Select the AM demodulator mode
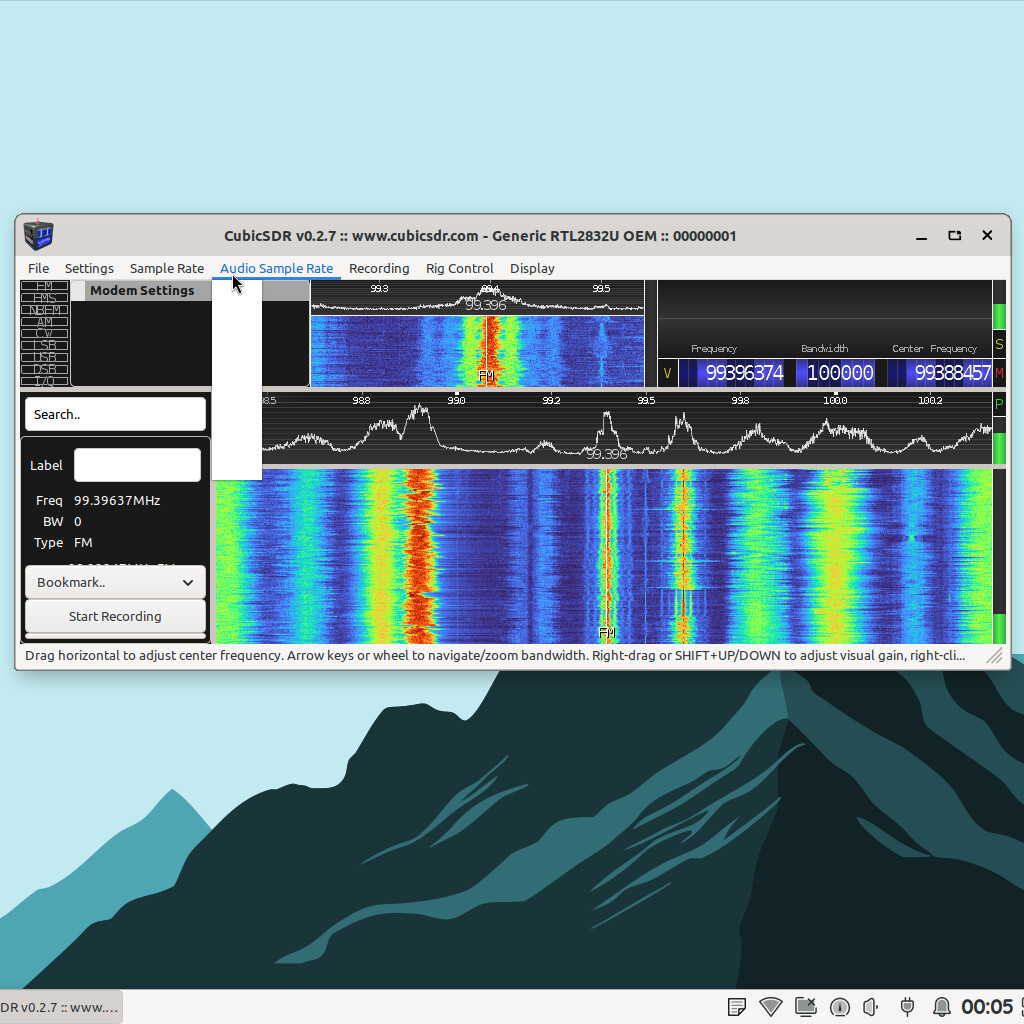The image size is (1024, 1024). [x=45, y=322]
